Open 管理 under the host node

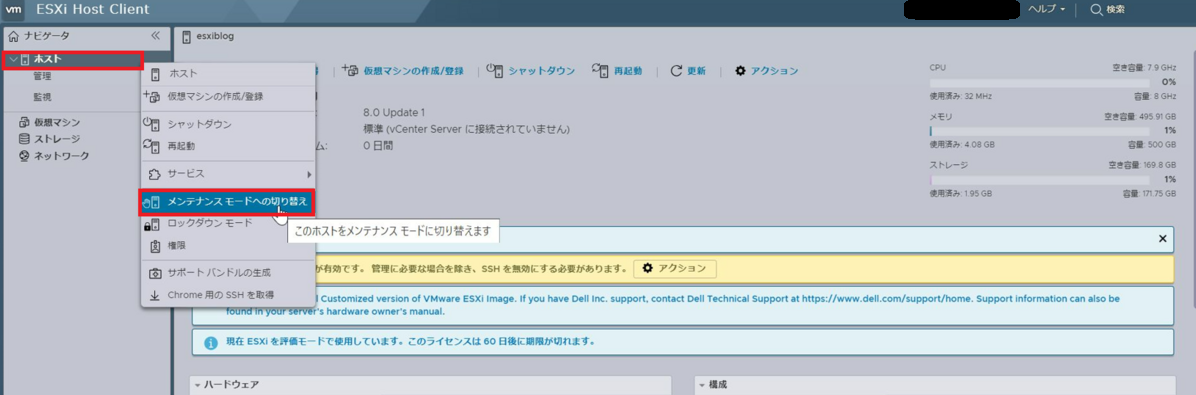tap(43, 76)
